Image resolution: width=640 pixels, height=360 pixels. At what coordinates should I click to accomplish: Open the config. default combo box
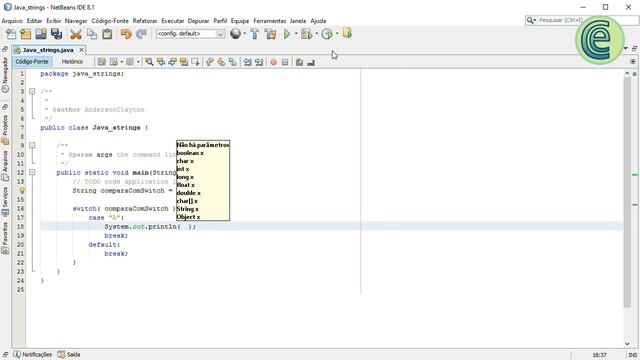pos(190,33)
